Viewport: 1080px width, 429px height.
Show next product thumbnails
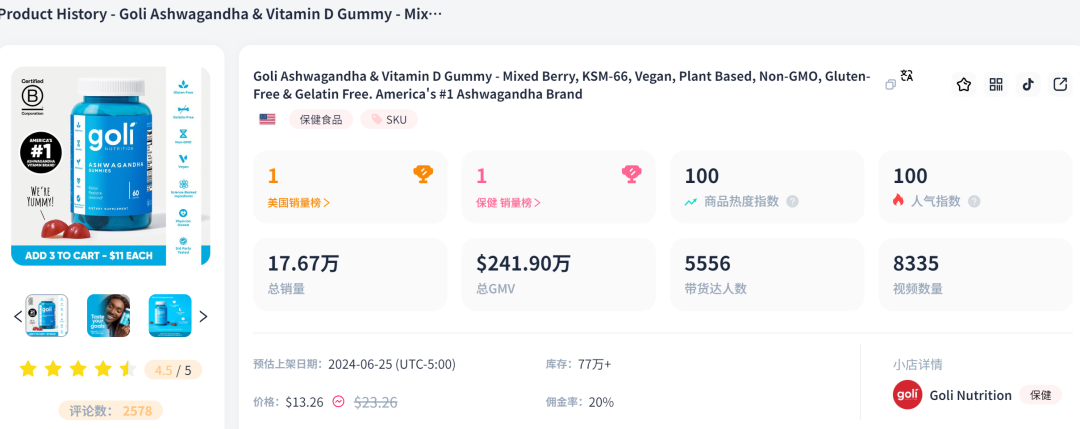(x=203, y=317)
